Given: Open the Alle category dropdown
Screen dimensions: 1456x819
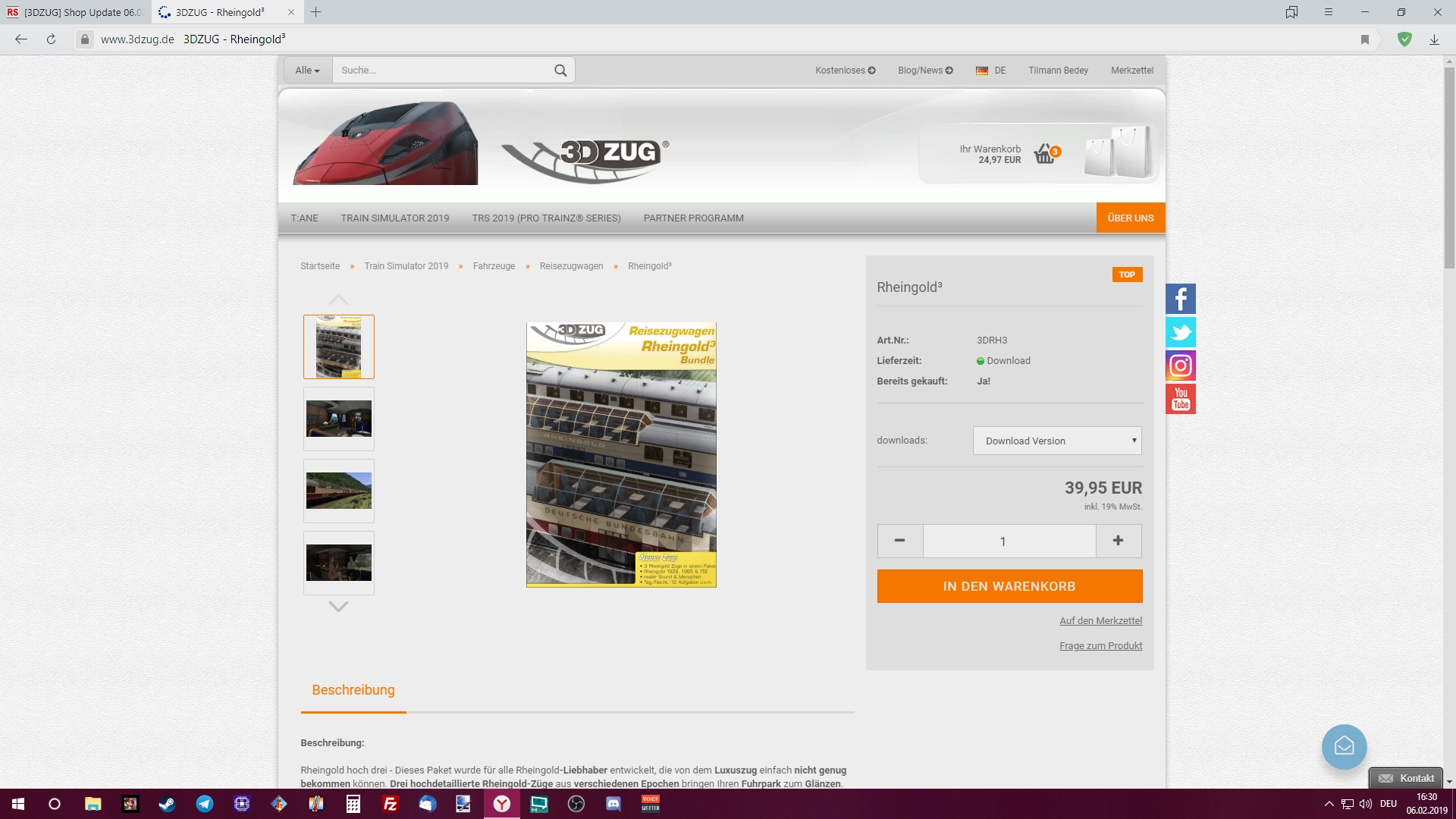Looking at the screenshot, I should (307, 71).
